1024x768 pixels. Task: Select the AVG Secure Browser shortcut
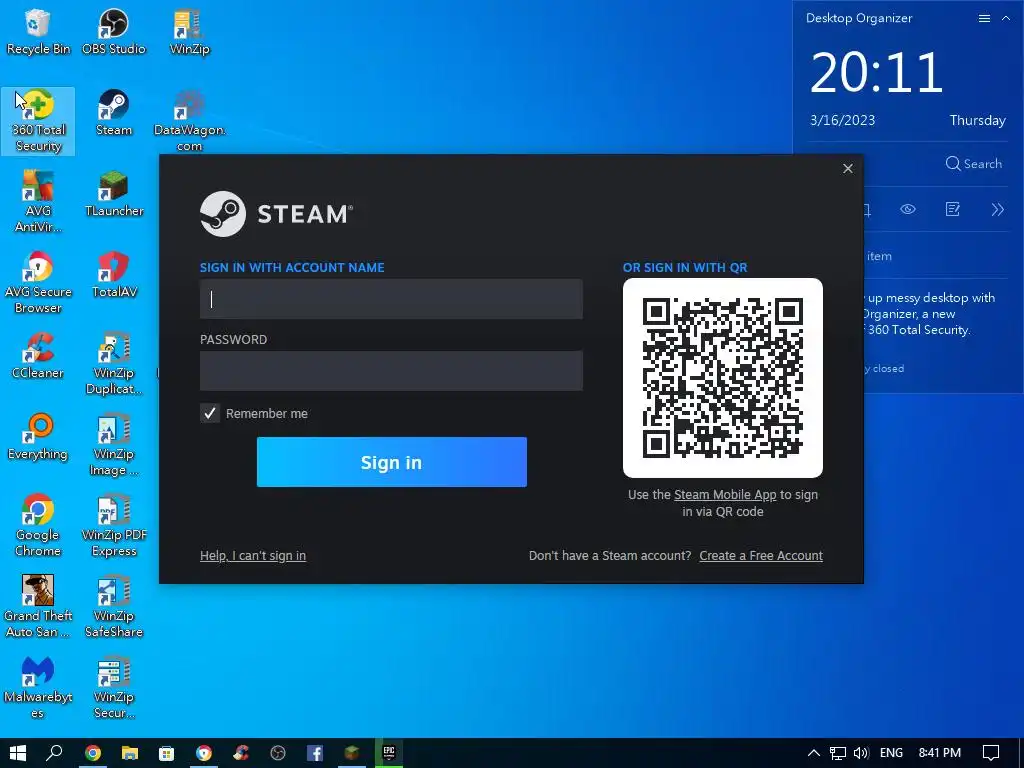pyautogui.click(x=38, y=283)
